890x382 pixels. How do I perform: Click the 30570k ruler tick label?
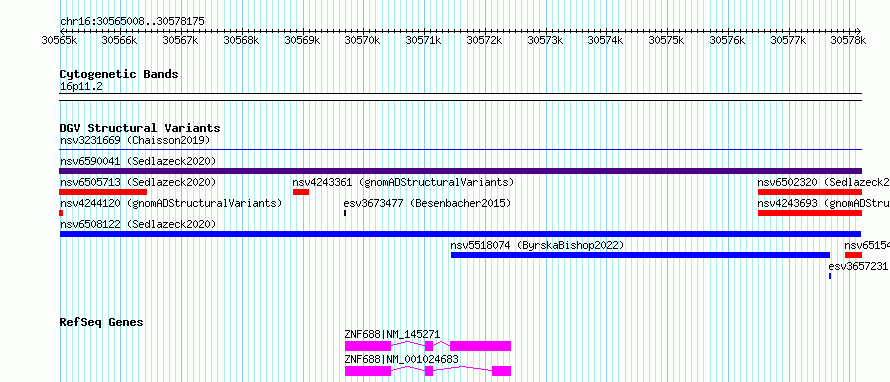pos(362,40)
